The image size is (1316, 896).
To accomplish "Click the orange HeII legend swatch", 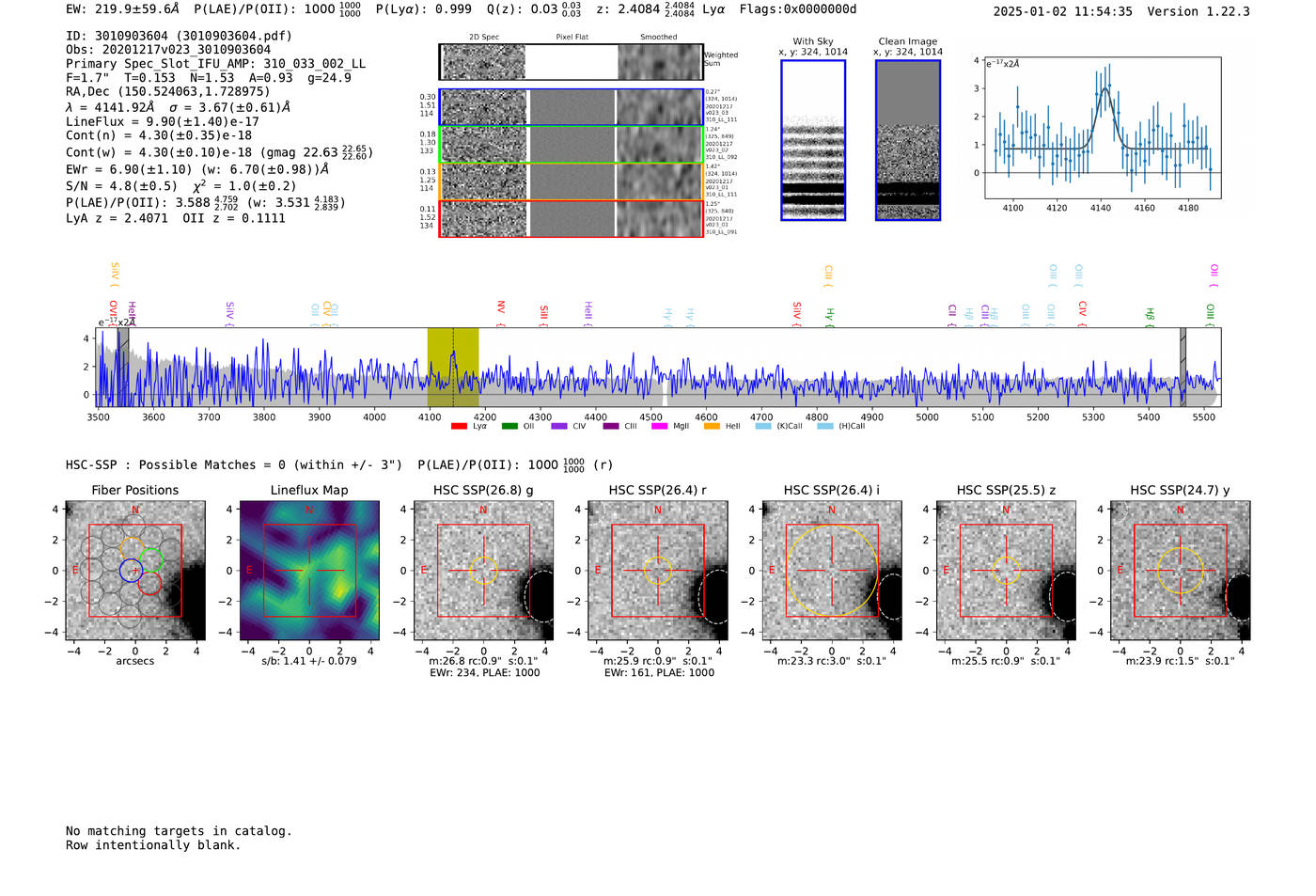I will point(712,426).
